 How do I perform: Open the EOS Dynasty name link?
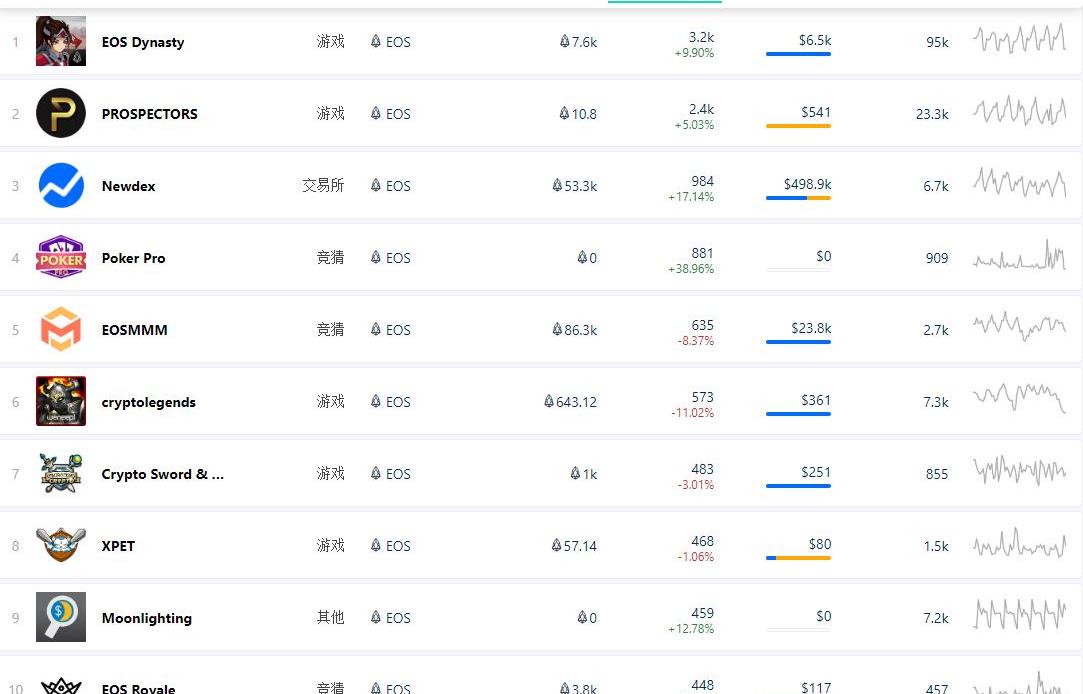point(143,42)
